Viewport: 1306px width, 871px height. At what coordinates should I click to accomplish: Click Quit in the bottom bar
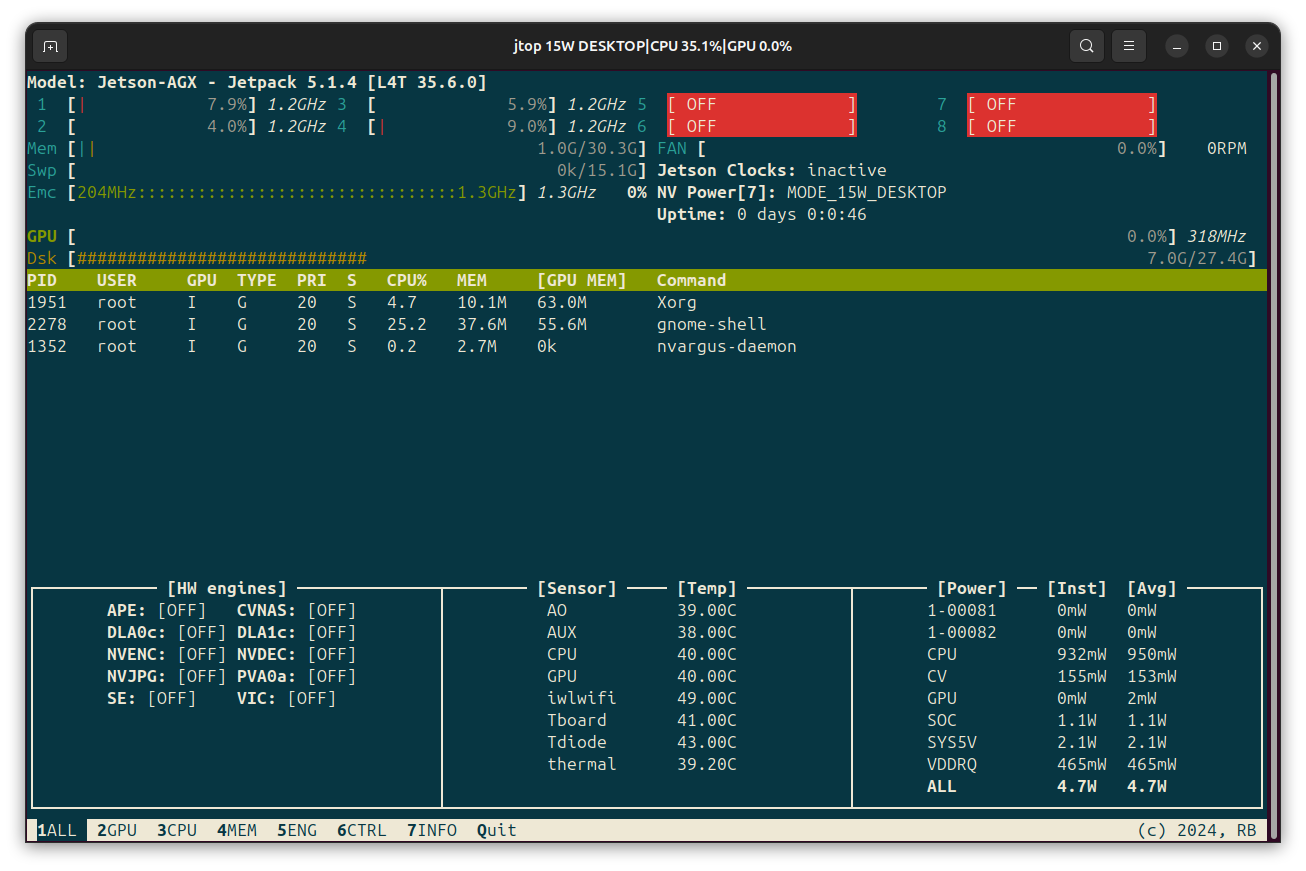497,830
